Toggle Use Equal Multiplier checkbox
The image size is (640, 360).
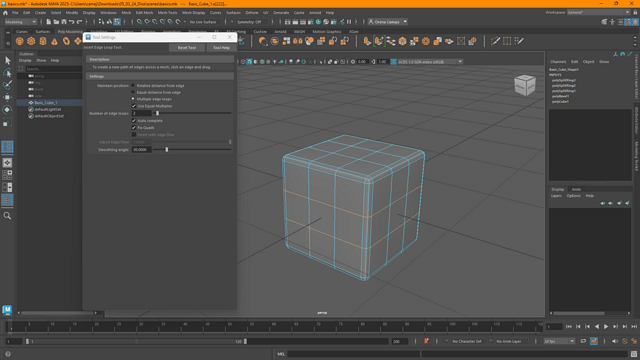(x=133, y=106)
